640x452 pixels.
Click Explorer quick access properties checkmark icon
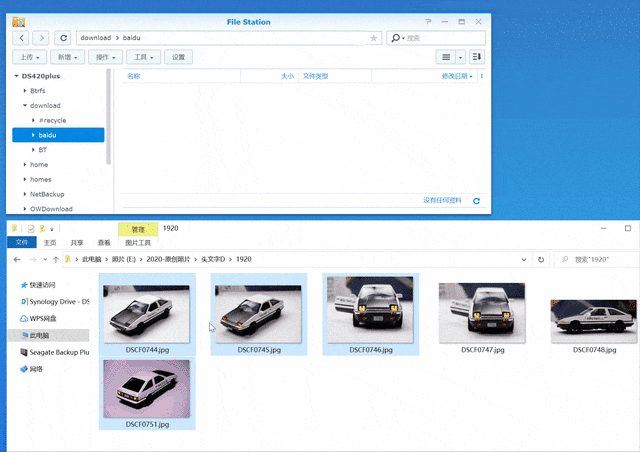31,229
